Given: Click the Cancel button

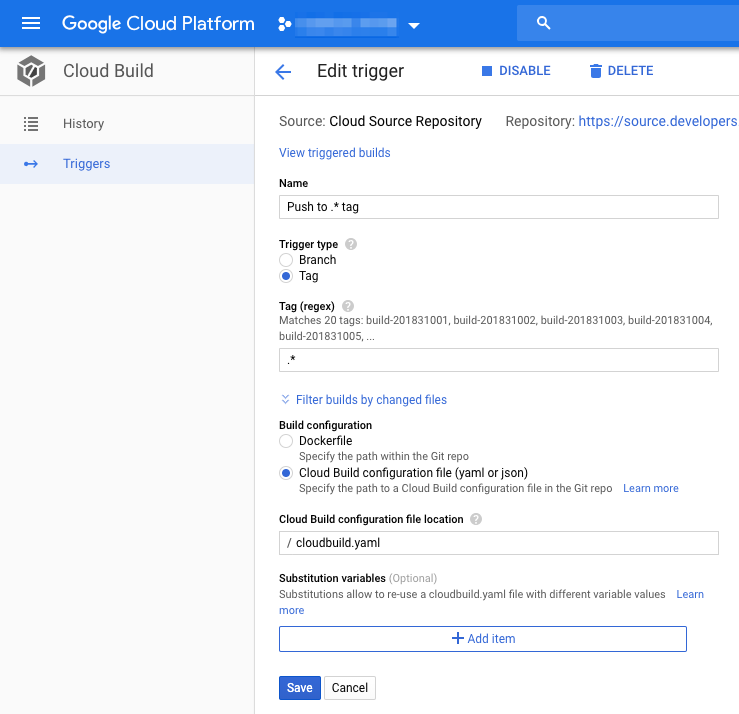Looking at the screenshot, I should pyautogui.click(x=350, y=688).
